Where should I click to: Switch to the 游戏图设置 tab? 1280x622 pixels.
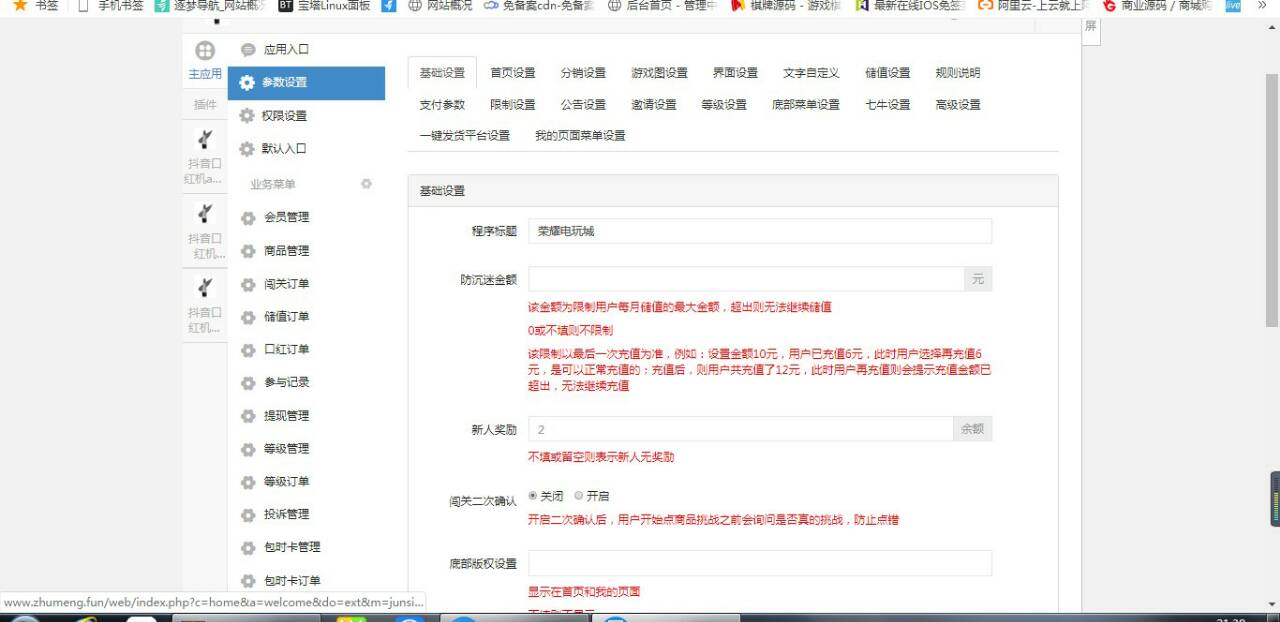click(x=659, y=73)
